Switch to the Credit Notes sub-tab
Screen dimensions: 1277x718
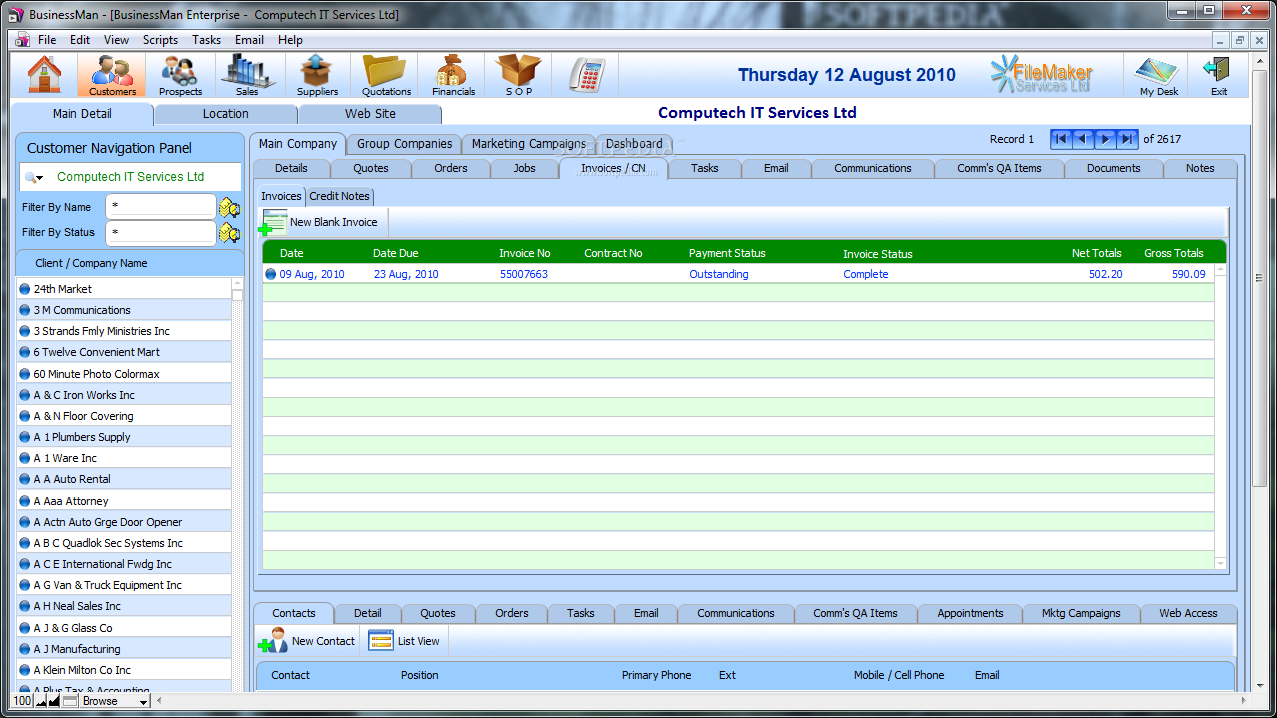click(x=340, y=196)
